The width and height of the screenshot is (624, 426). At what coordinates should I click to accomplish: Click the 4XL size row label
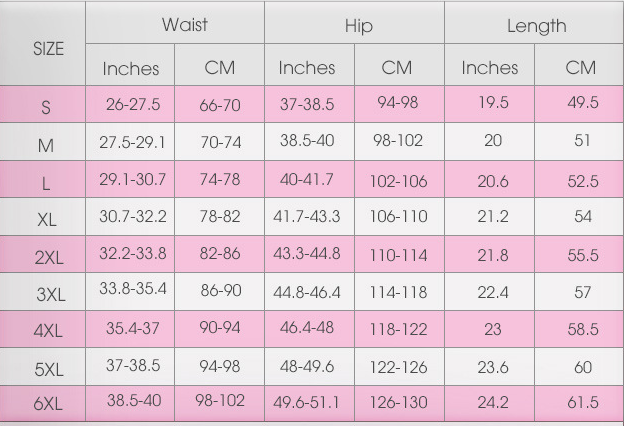click(x=48, y=332)
